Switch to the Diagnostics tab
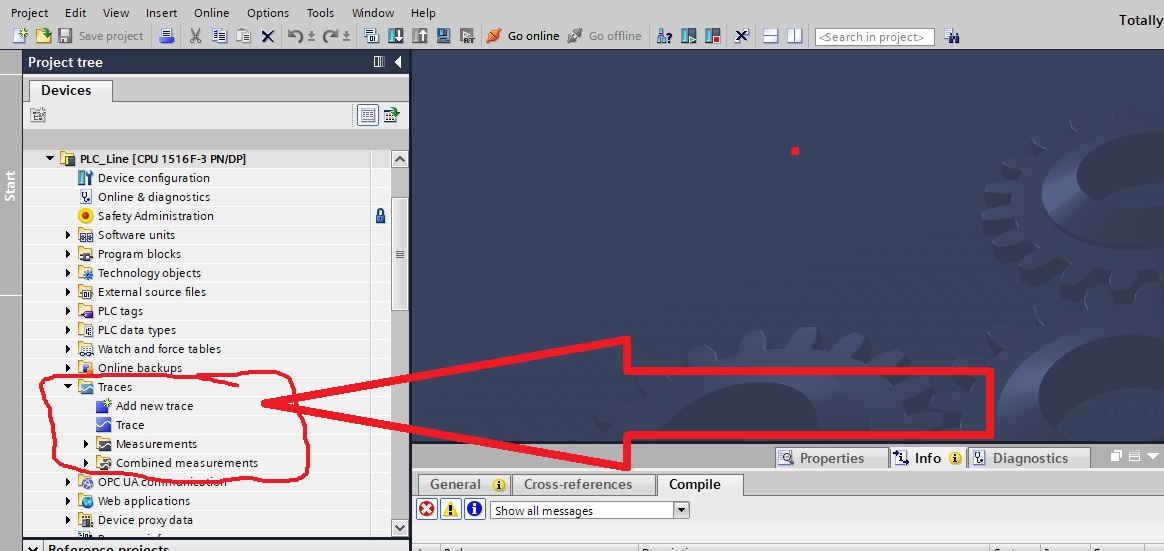Viewport: 1164px width, 551px height. pos(1030,458)
